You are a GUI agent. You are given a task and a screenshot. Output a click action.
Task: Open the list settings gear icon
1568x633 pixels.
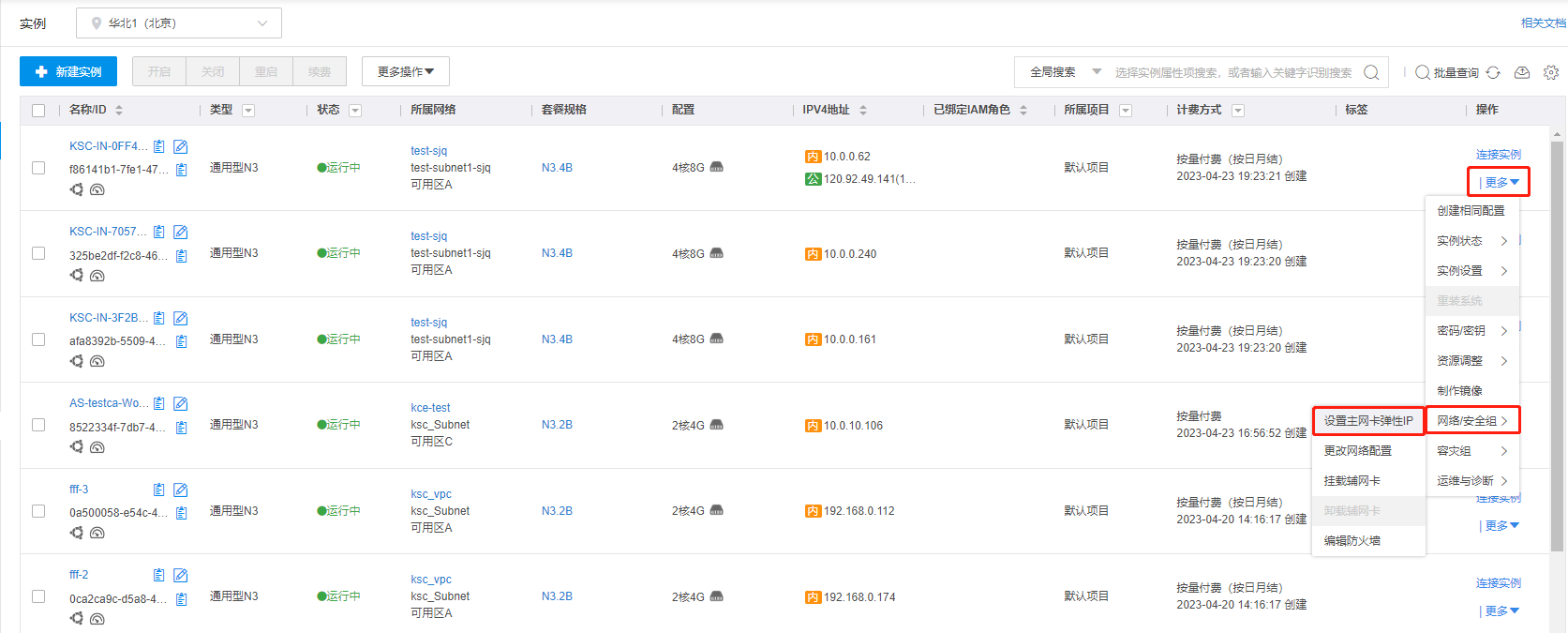click(x=1551, y=72)
